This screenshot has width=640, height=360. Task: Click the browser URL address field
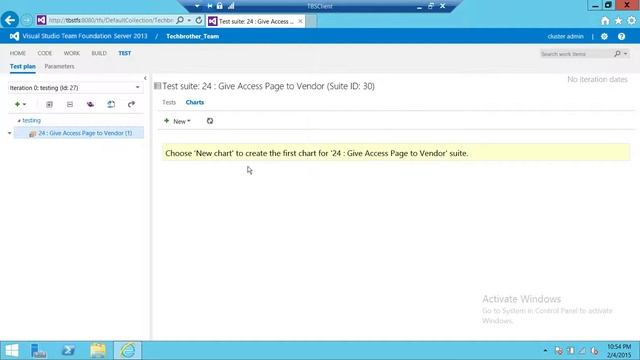(x=111, y=20)
